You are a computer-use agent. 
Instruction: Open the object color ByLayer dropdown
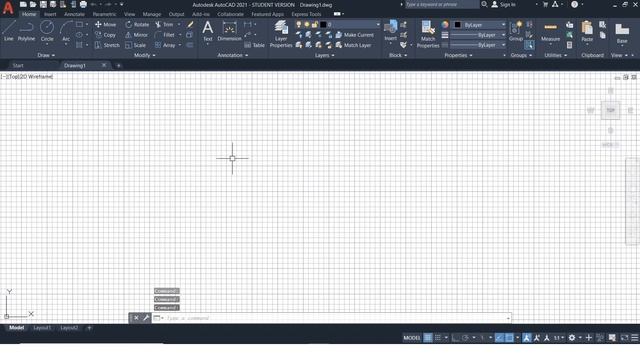503,25
